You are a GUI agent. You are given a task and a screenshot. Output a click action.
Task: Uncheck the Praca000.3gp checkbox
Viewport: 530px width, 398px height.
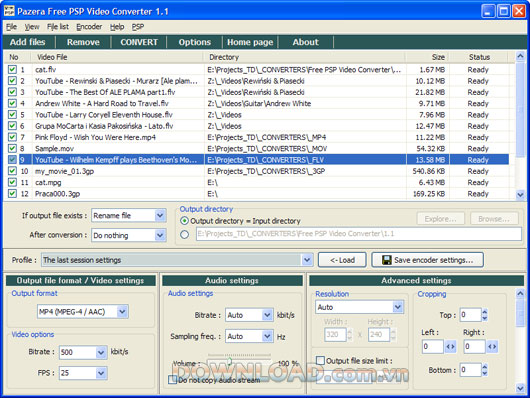(x=12, y=193)
